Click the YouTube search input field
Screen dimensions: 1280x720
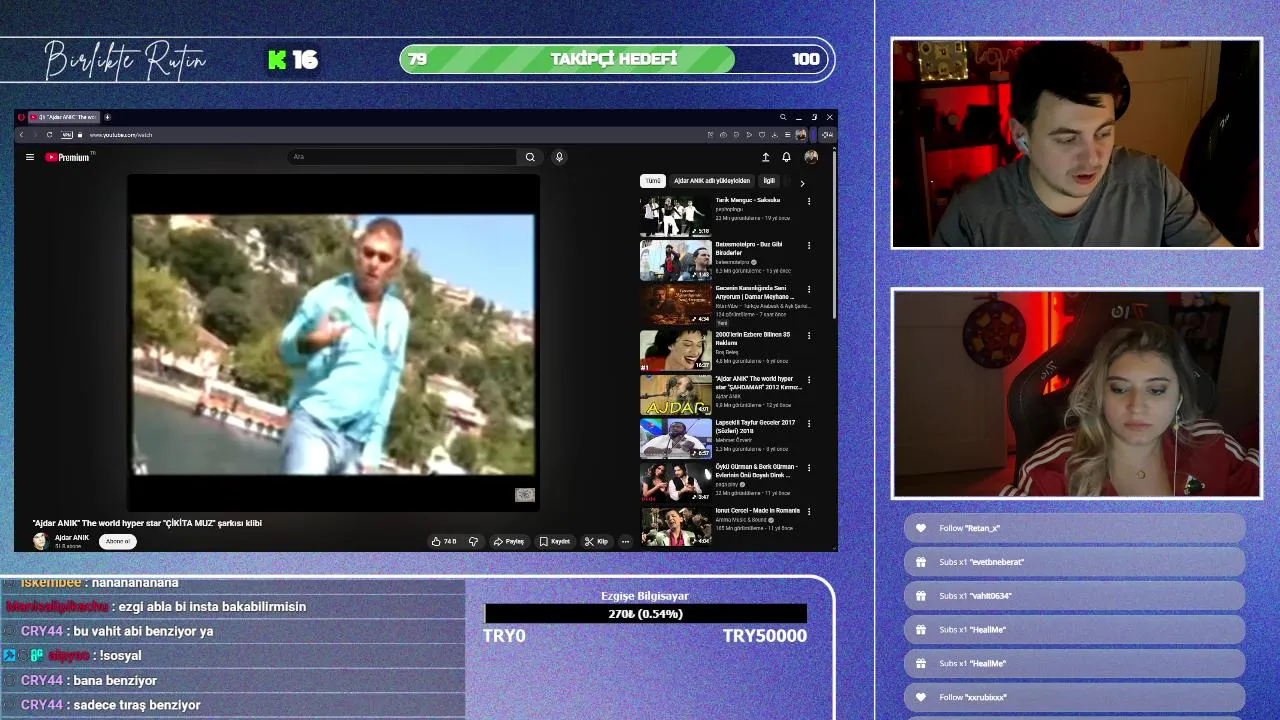pyautogui.click(x=402, y=157)
